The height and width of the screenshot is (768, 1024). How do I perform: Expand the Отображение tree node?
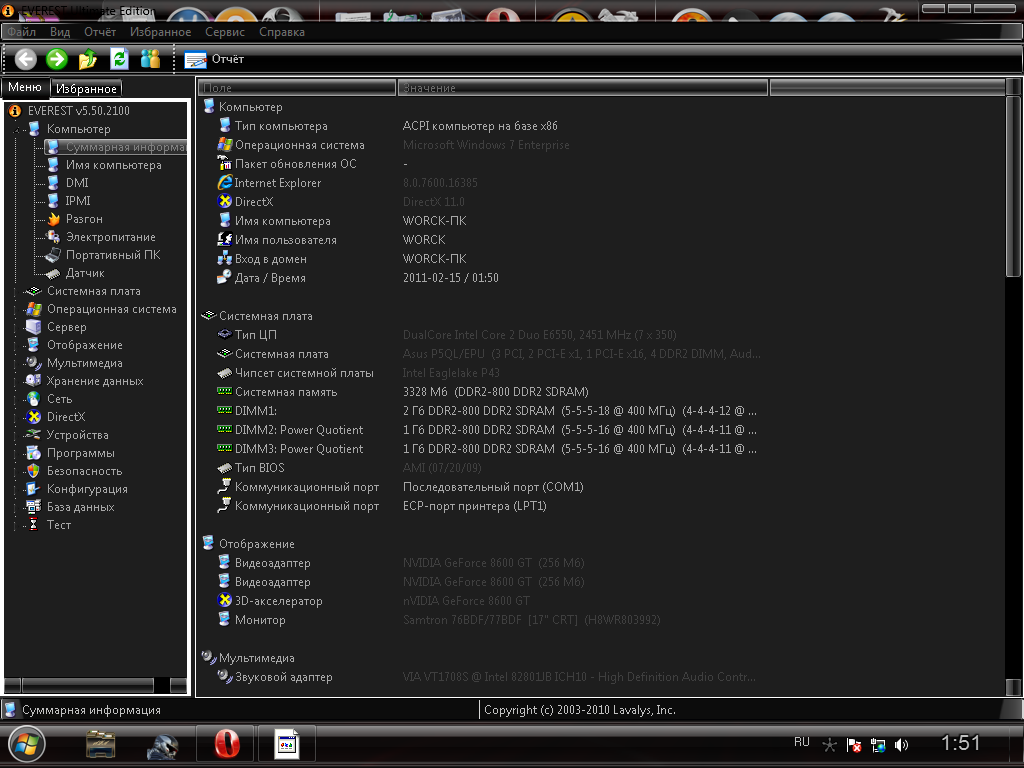16,345
